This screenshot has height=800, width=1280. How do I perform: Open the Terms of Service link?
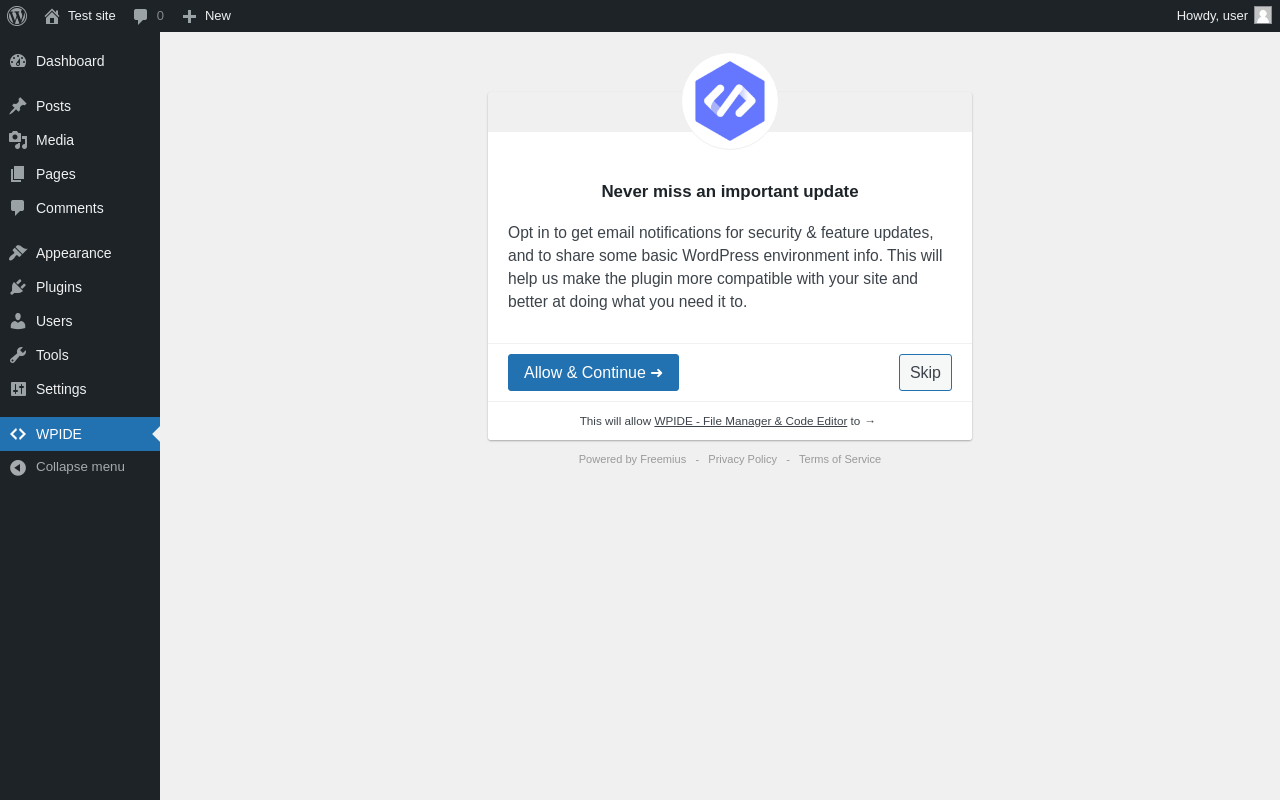click(840, 459)
